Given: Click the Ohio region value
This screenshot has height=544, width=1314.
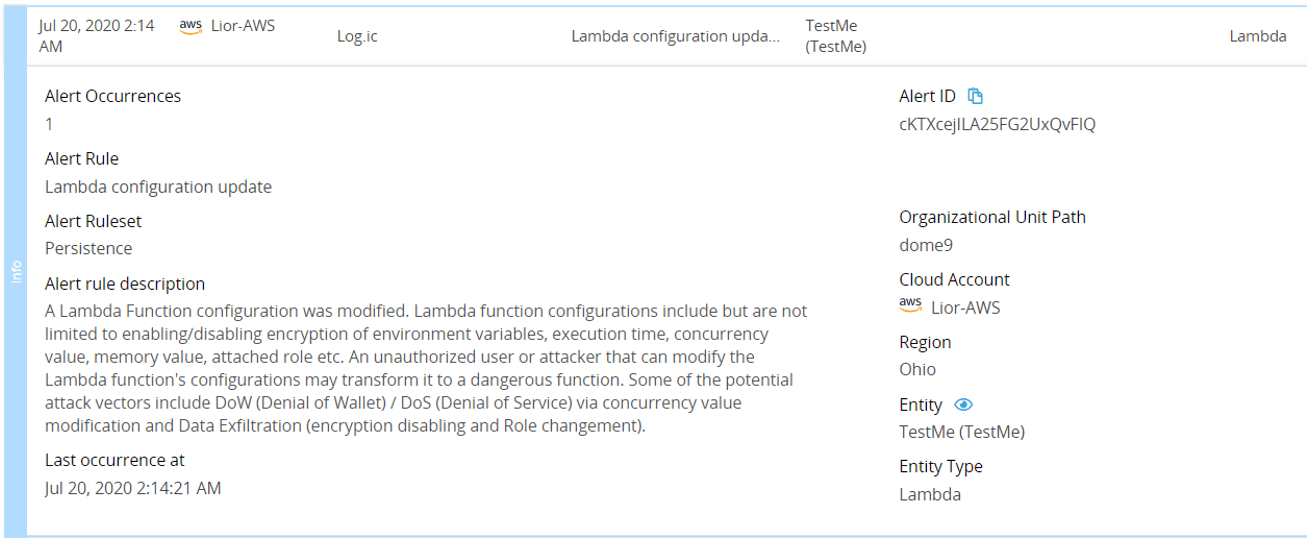Looking at the screenshot, I should (x=918, y=369).
